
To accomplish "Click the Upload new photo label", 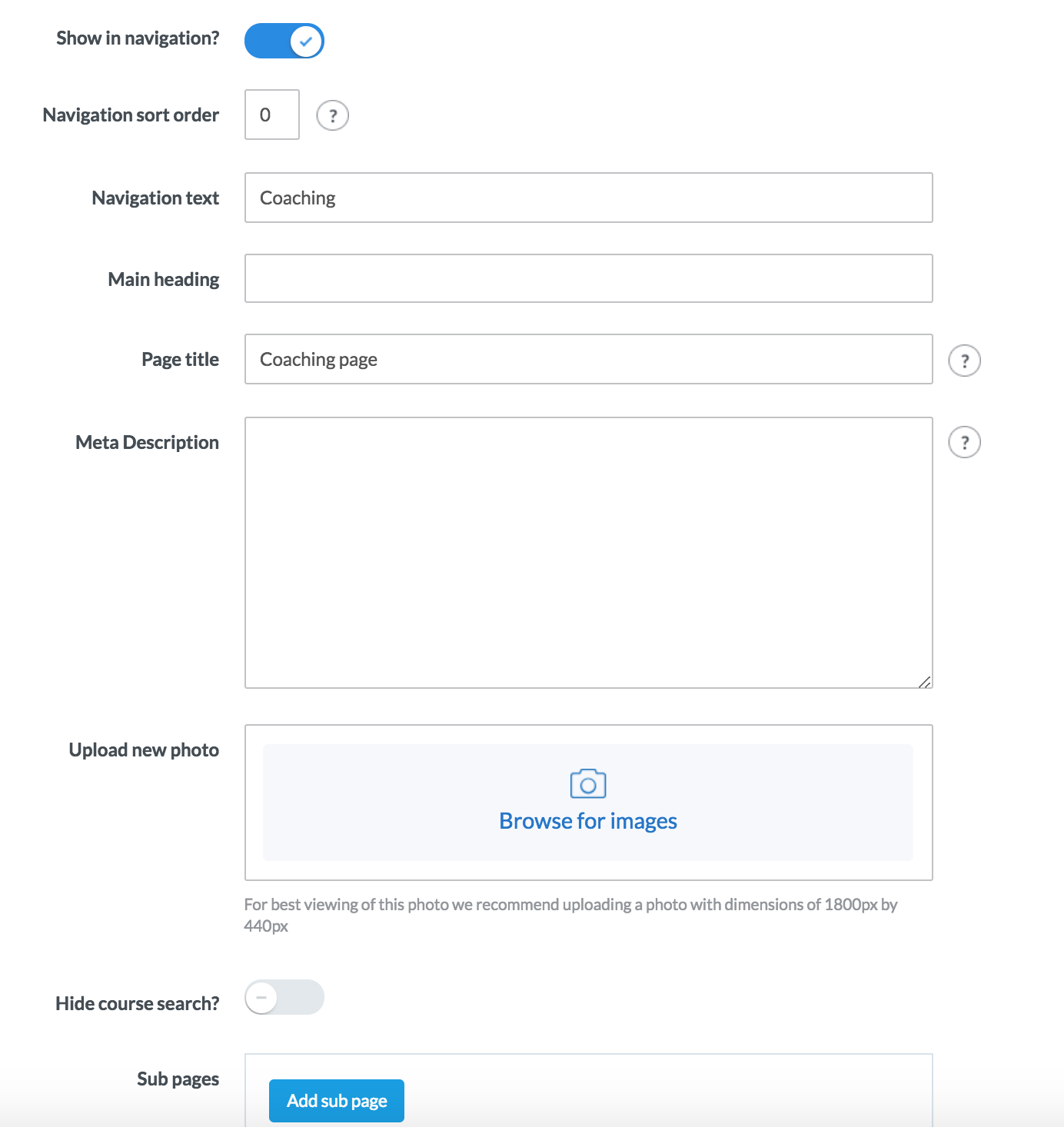I will pyautogui.click(x=144, y=750).
